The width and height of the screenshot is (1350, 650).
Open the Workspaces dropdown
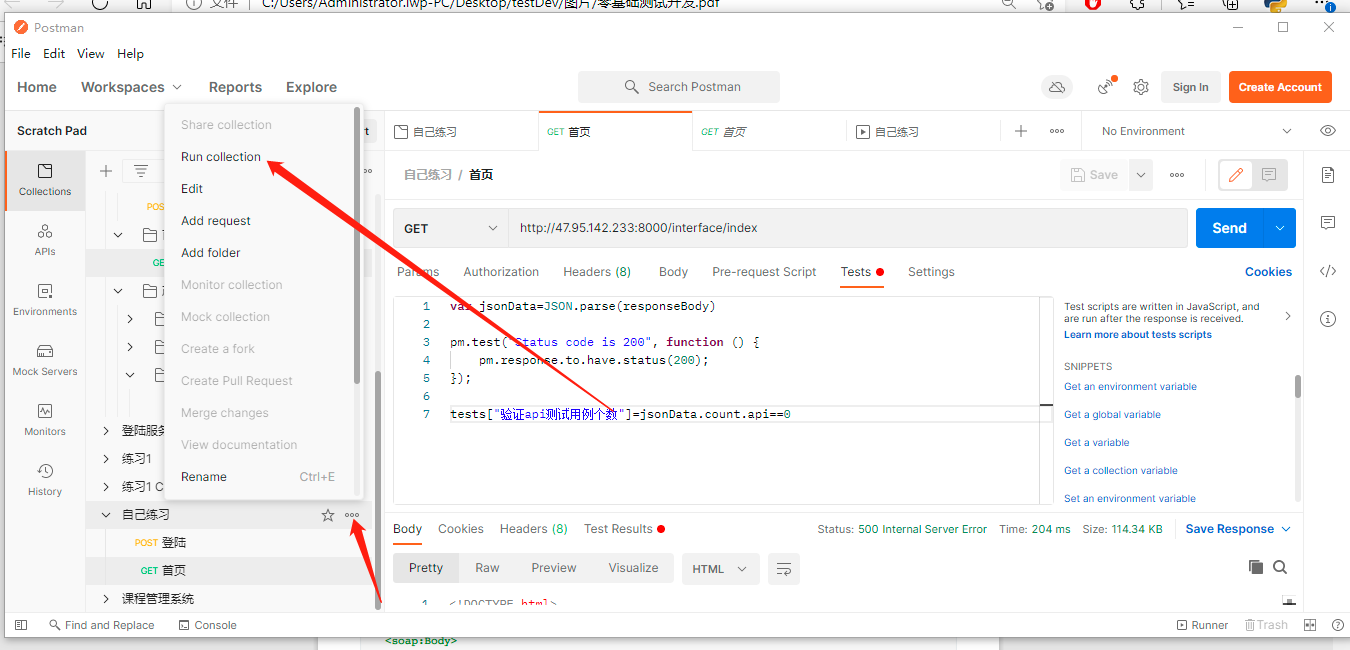(132, 87)
